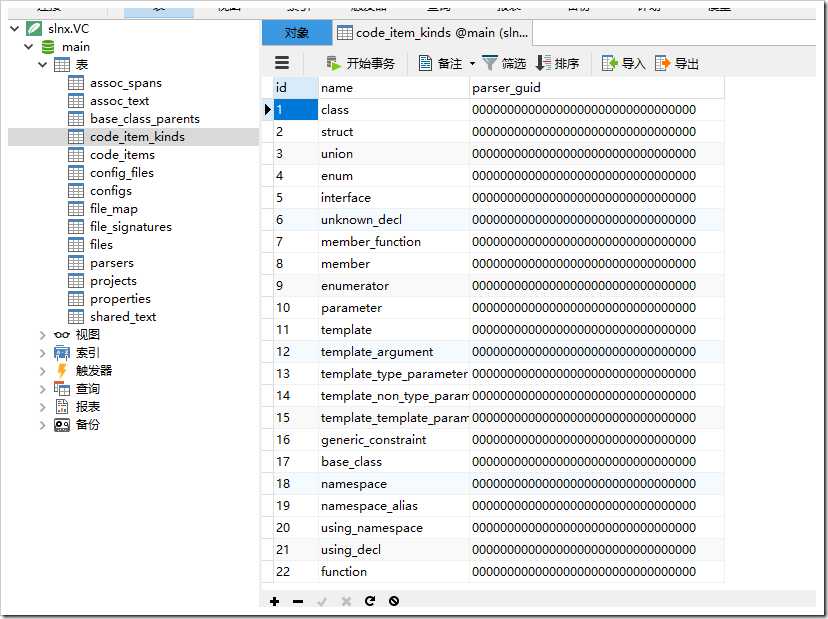This screenshot has height=619, width=828.
Task: Select the cell containing 'generic_constraint'
Action: tap(393, 439)
